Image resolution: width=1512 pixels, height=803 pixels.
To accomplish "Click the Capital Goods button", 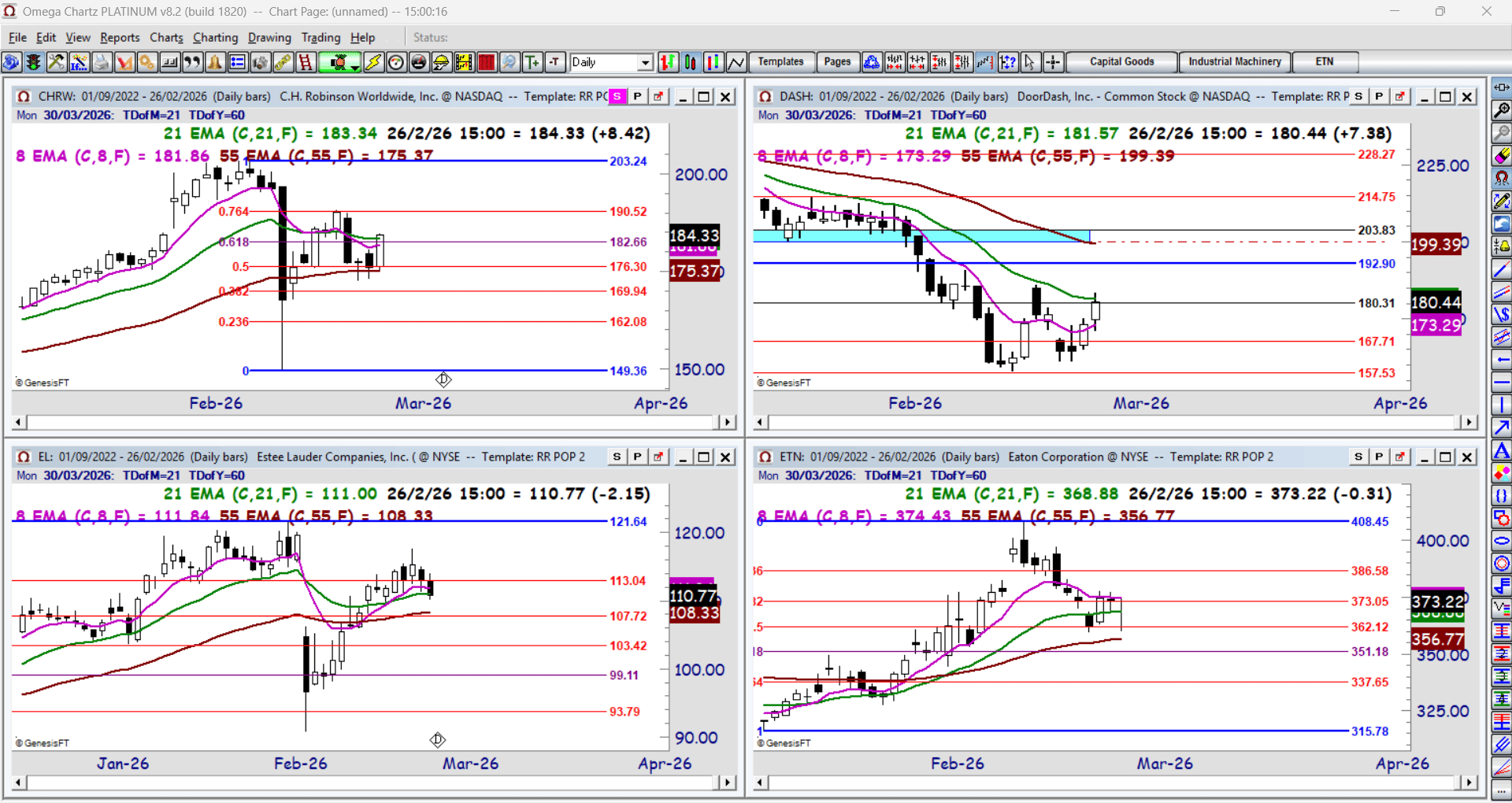I will point(1121,61).
